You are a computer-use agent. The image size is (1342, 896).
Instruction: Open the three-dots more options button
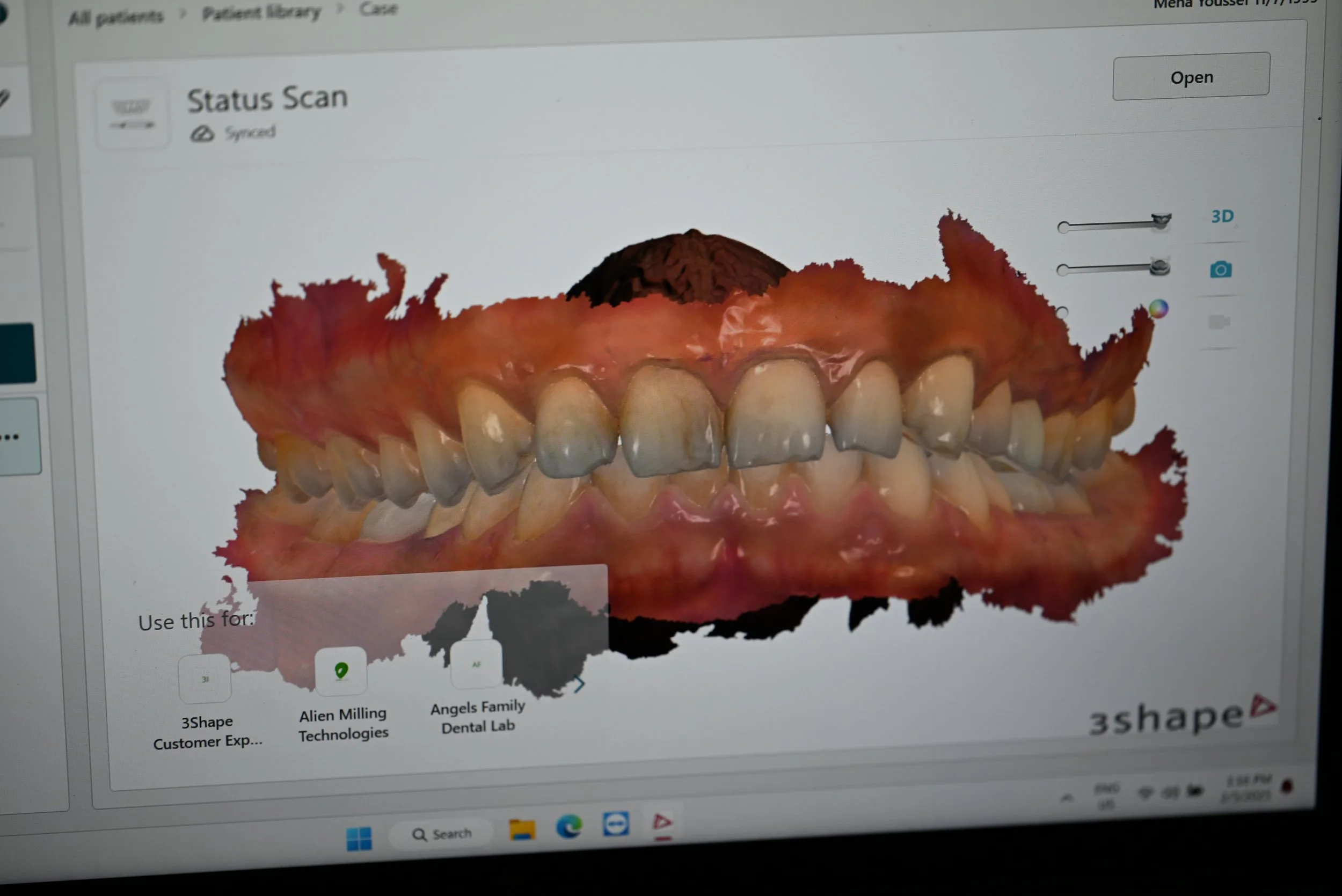[11, 437]
